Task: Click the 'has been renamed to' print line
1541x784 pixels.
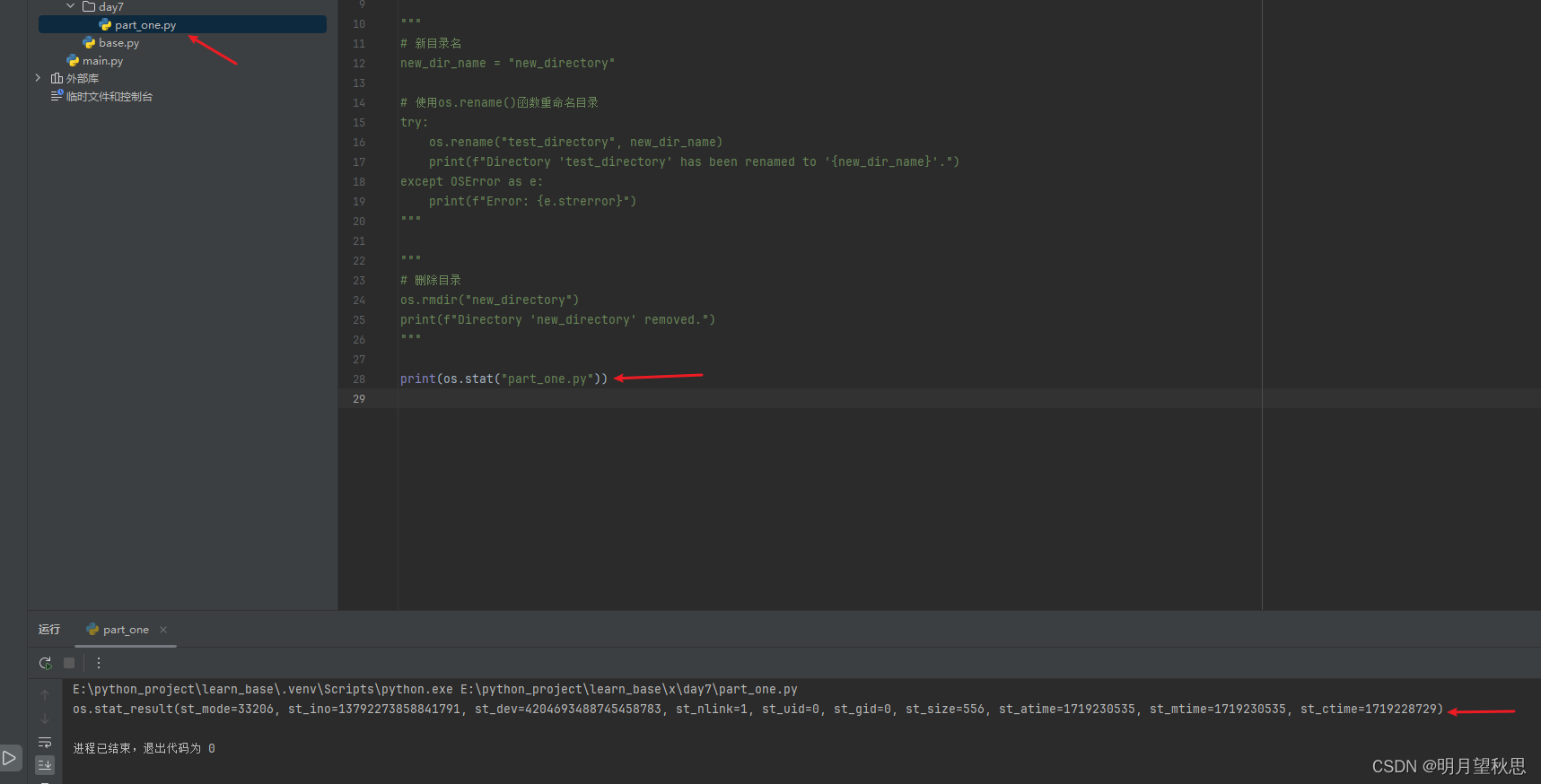Action: point(695,161)
